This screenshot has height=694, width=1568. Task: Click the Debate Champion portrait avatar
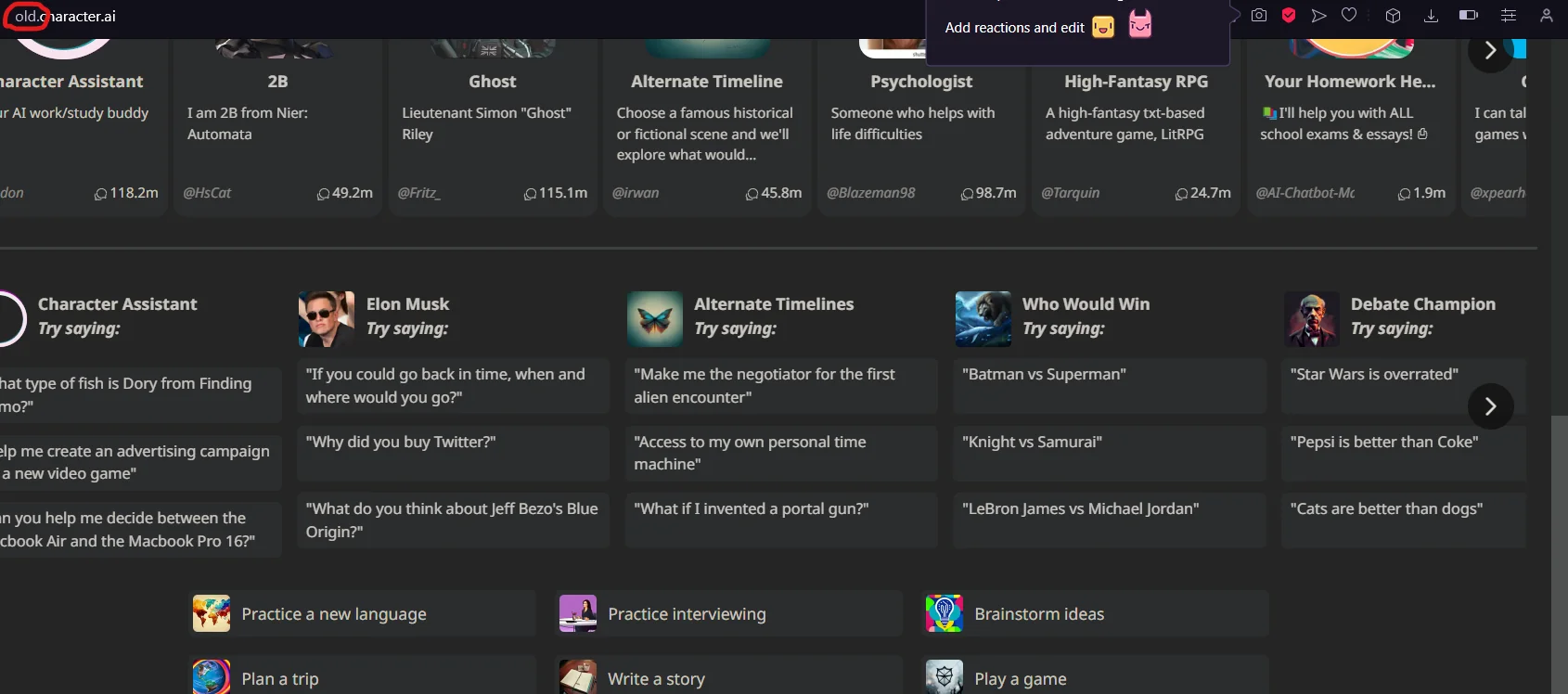(x=1312, y=319)
